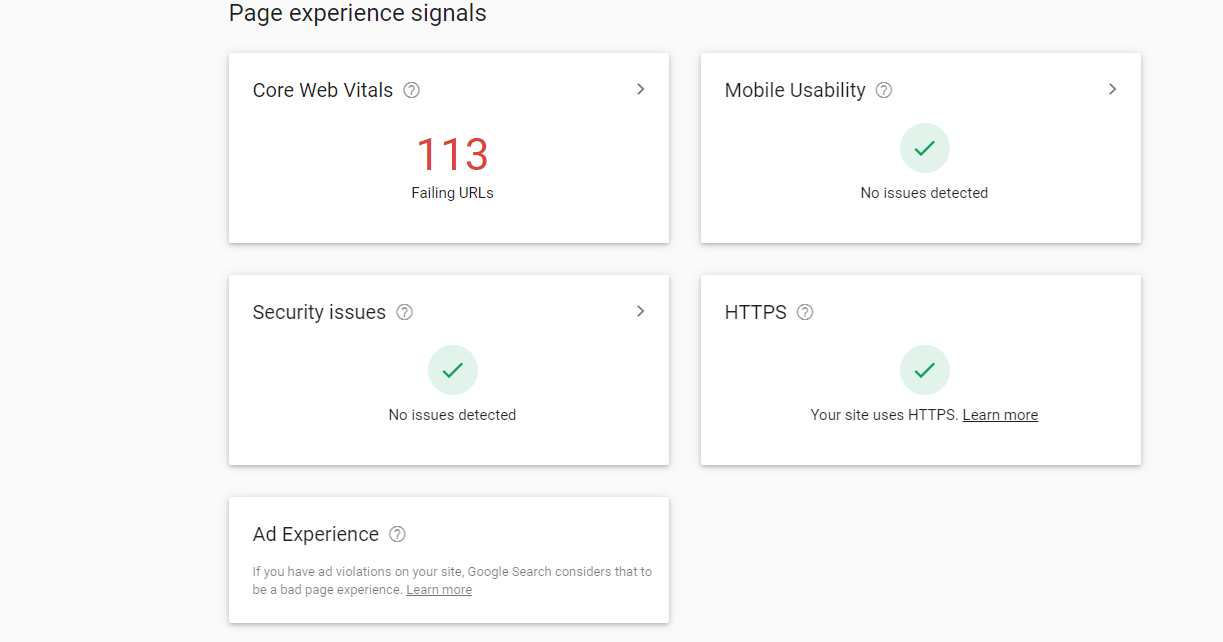Open Mobile Usability details via its arrow
Viewport: 1223px width, 642px height.
click(x=1112, y=89)
